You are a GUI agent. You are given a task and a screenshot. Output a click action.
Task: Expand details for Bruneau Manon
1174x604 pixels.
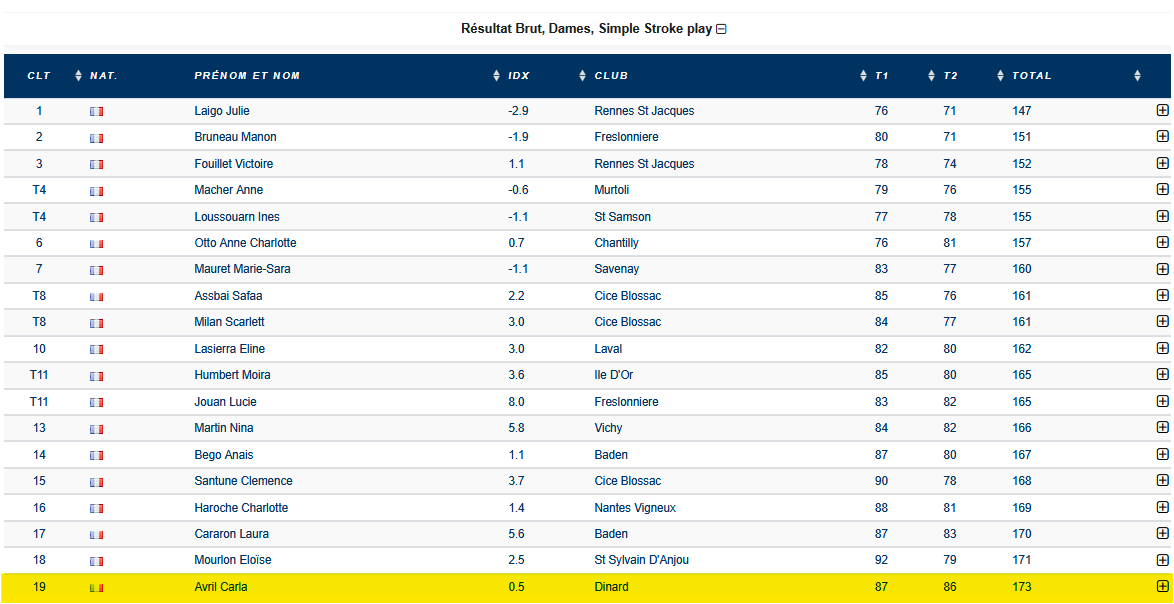point(1162,137)
